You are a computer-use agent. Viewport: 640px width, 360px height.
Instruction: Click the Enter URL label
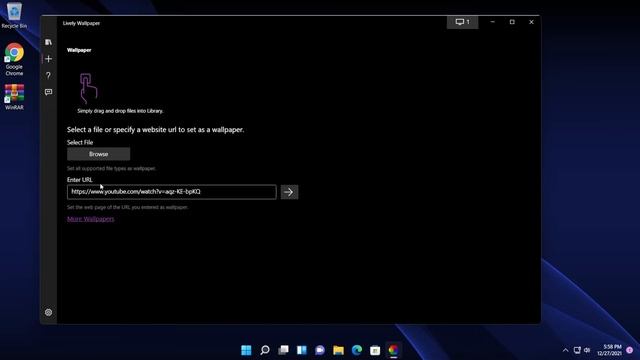[x=80, y=180]
